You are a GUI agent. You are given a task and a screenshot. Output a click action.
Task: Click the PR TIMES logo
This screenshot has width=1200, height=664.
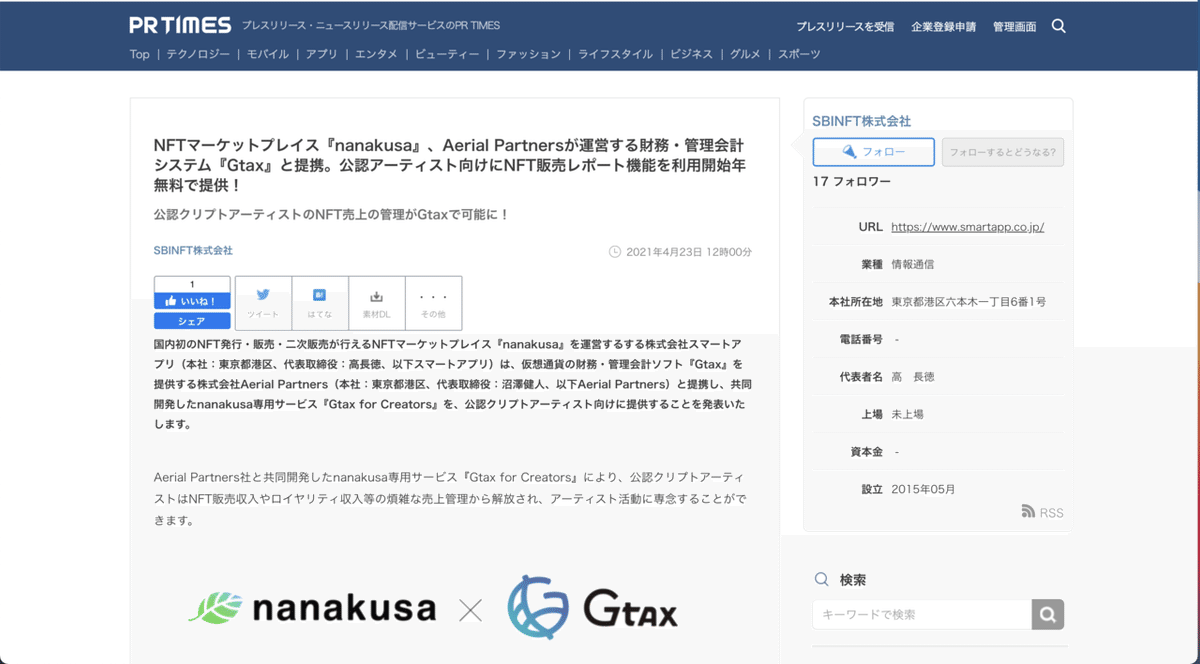tap(180, 25)
